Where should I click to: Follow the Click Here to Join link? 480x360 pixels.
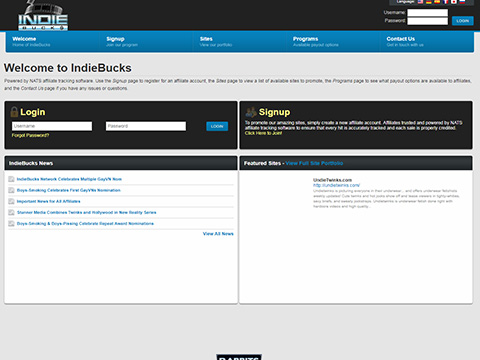263,133
